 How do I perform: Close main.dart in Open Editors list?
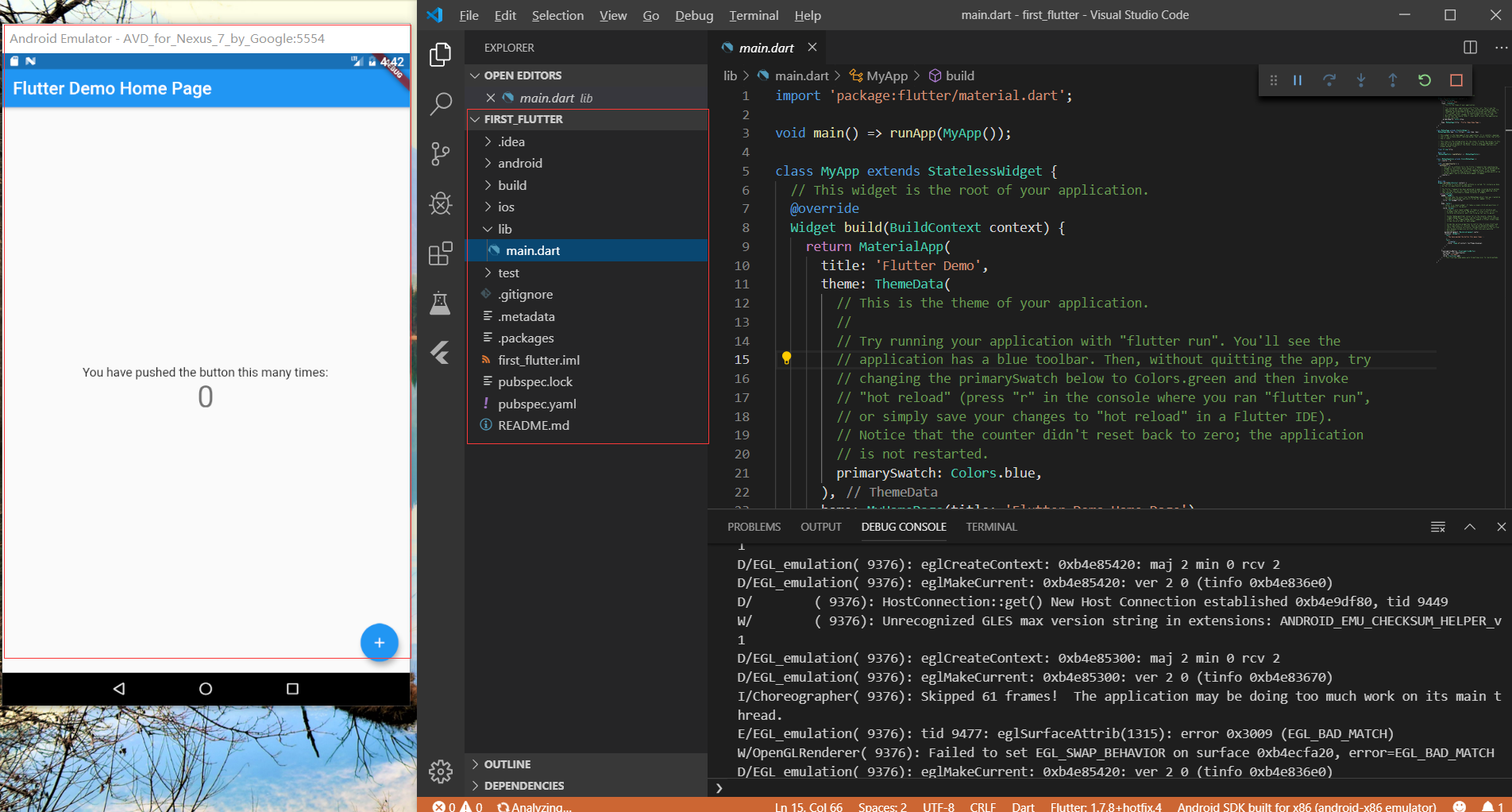pos(491,98)
